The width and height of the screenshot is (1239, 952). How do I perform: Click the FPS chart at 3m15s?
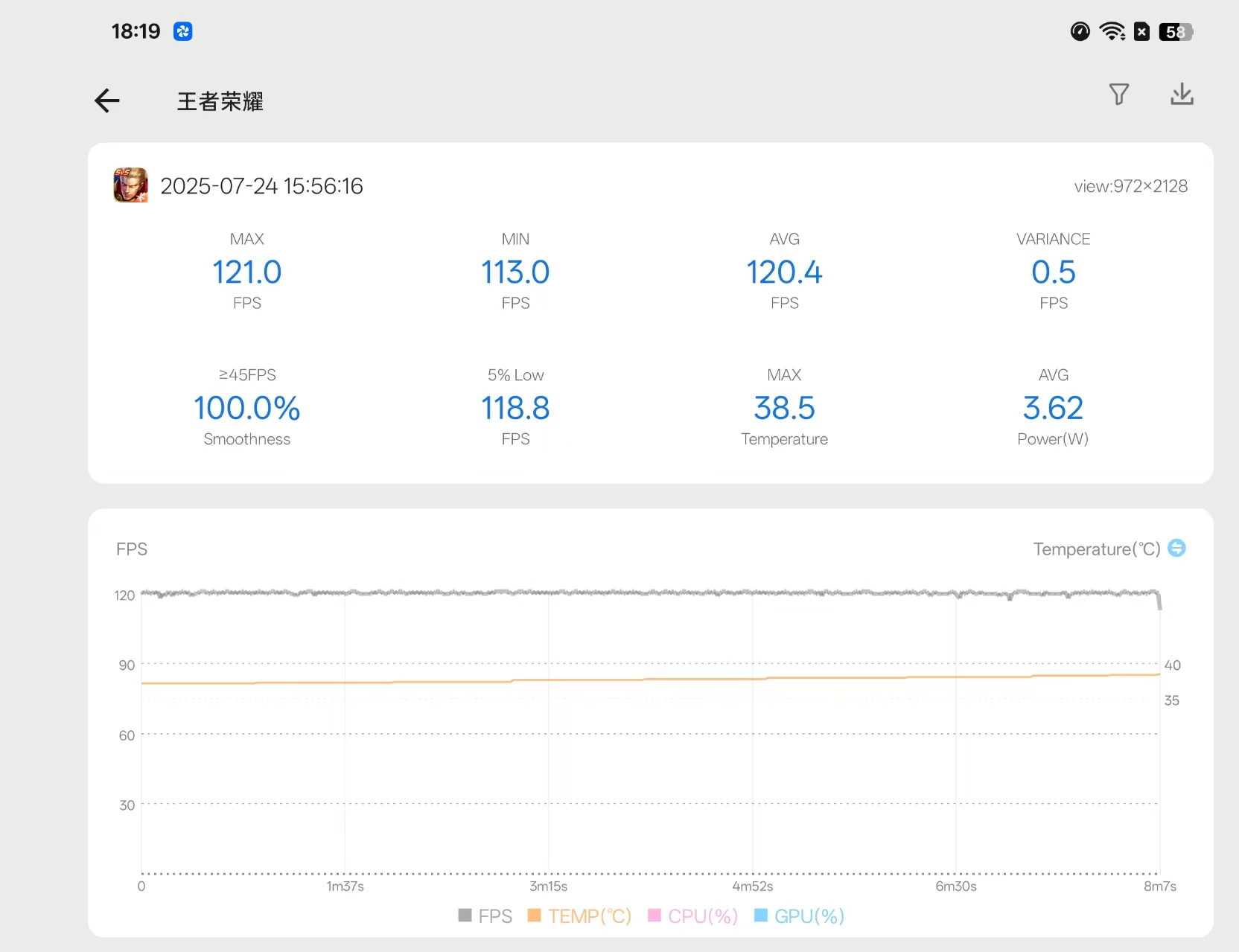549,733
